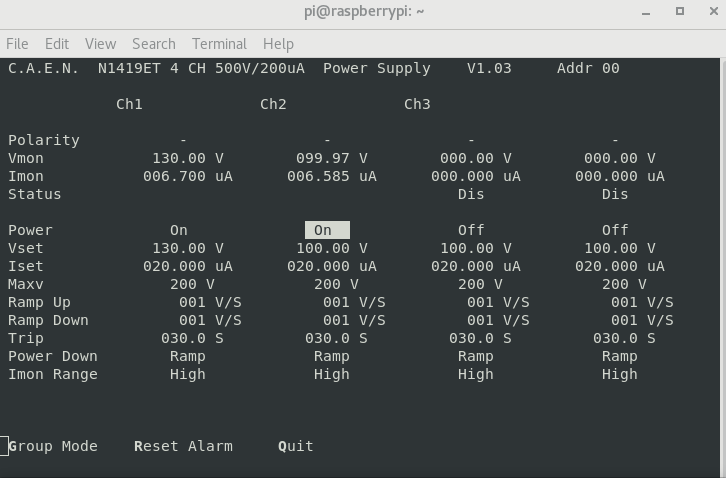Click Ch1 Power Down Ramp setting
The height and width of the screenshot is (478, 726).
point(188,357)
